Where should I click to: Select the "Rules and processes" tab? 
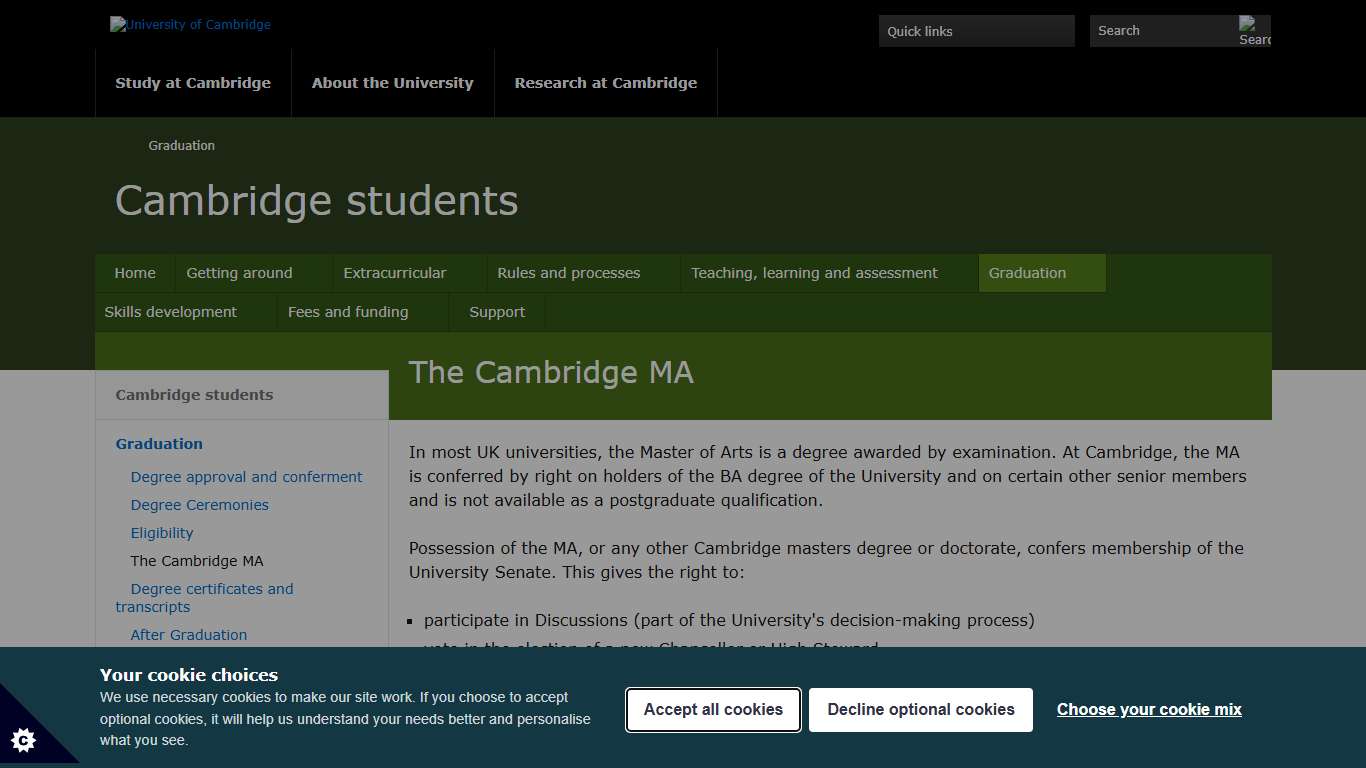tap(568, 272)
